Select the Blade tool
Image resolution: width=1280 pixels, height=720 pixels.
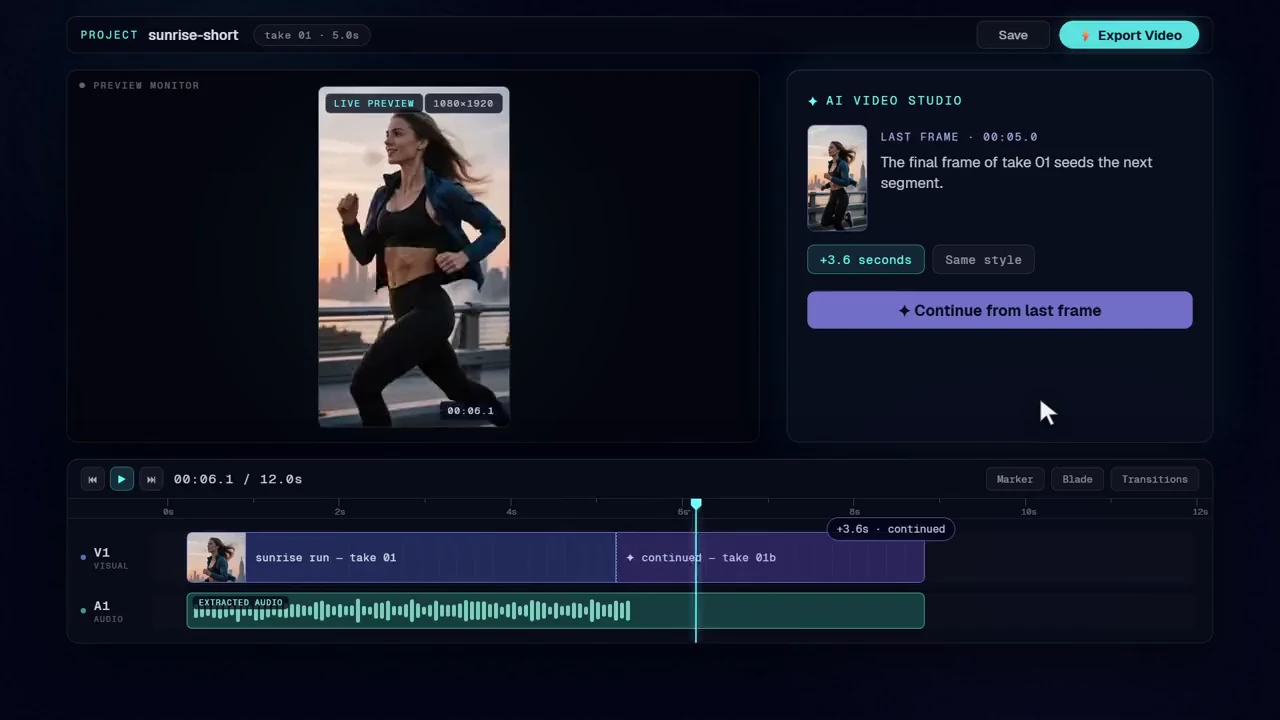coord(1077,479)
